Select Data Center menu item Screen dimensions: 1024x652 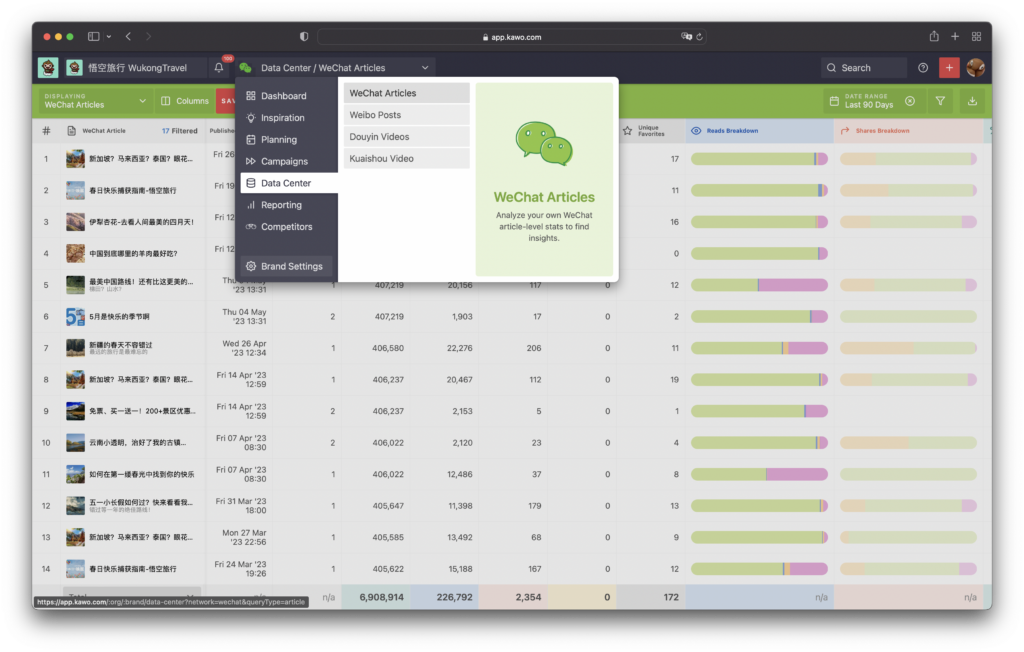click(x=289, y=183)
